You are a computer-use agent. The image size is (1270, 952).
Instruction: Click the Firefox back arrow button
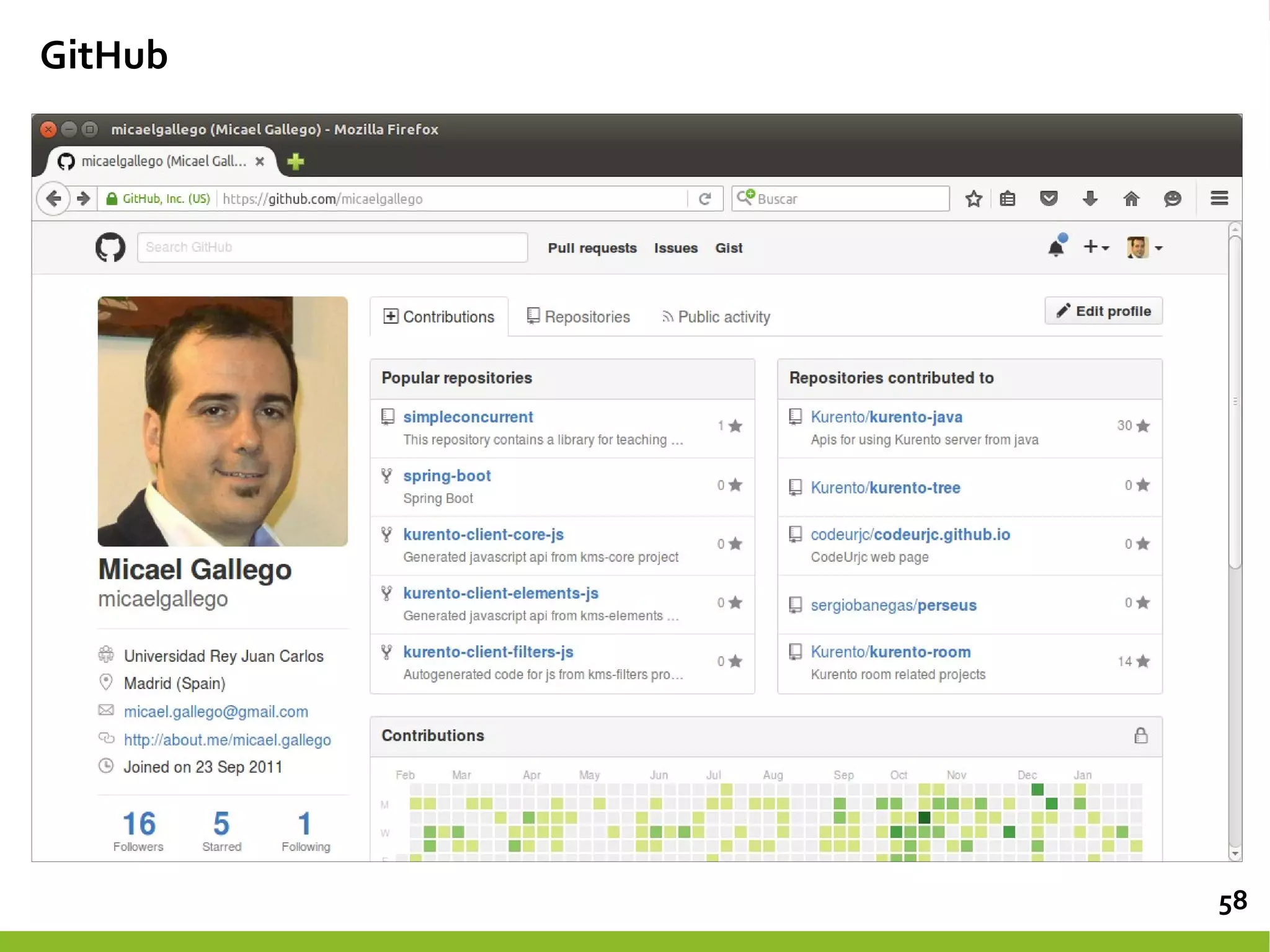pos(53,198)
